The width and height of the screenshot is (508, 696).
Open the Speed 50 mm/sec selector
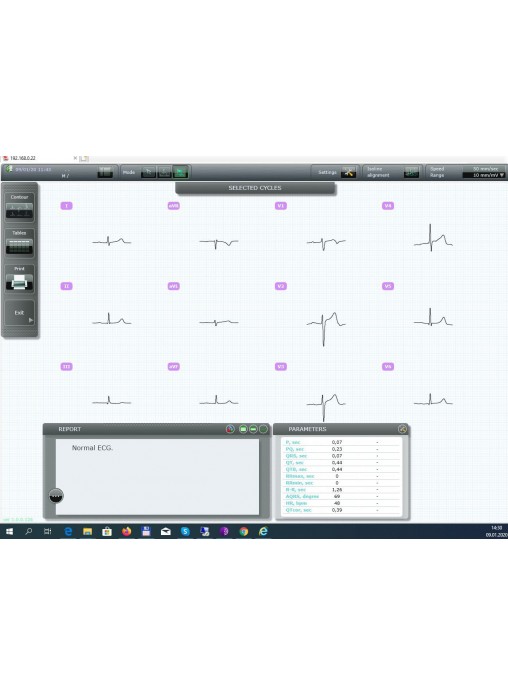pos(484,169)
